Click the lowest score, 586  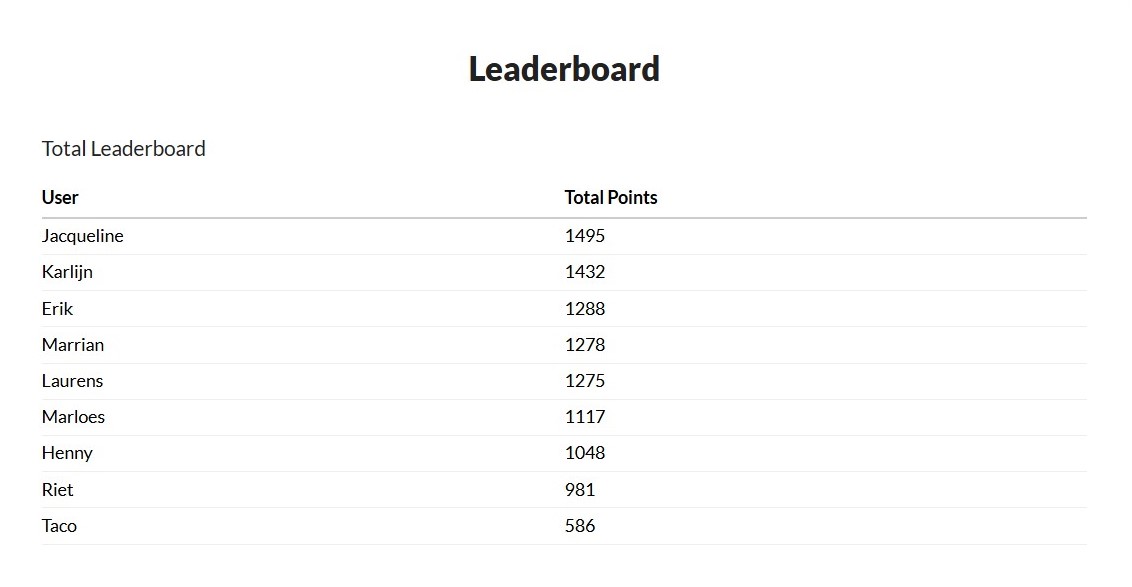[x=580, y=526]
